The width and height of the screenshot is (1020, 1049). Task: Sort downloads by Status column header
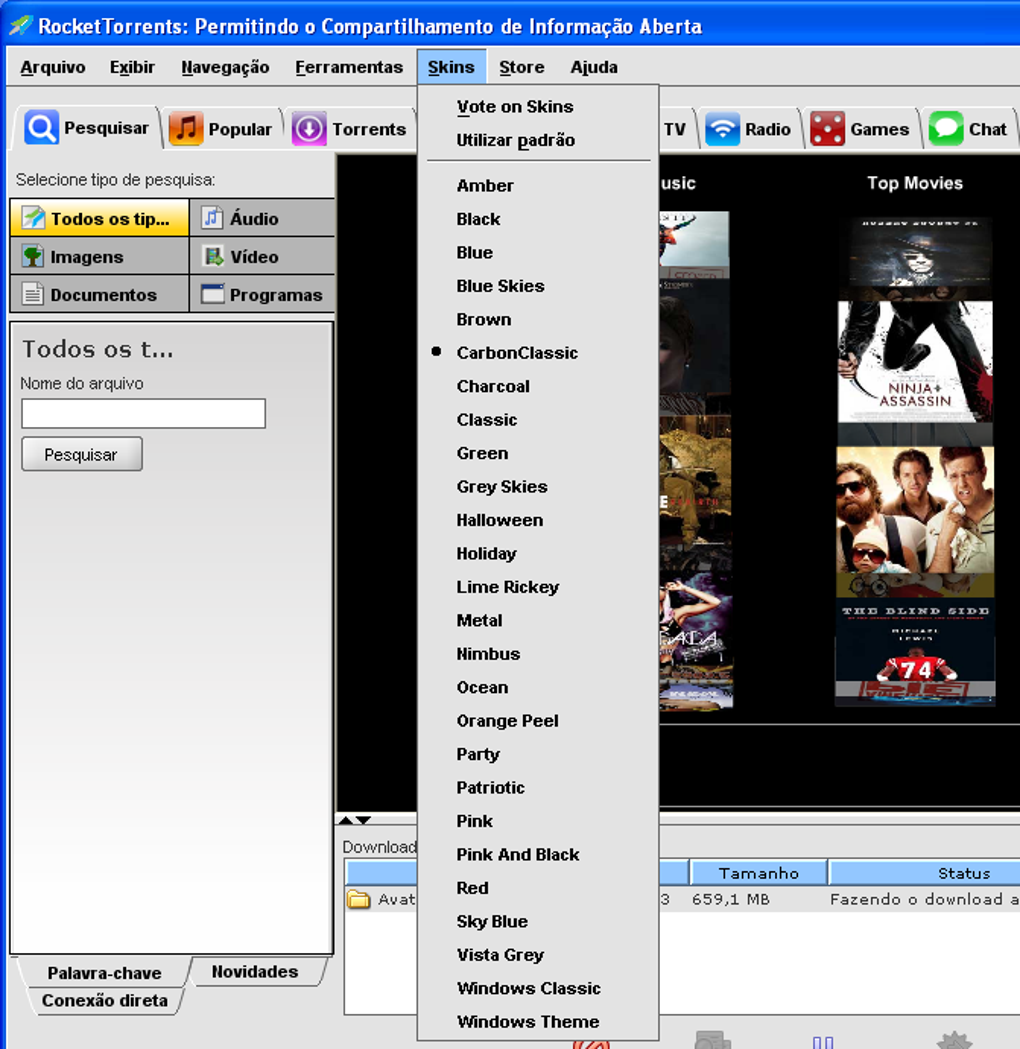click(x=964, y=873)
